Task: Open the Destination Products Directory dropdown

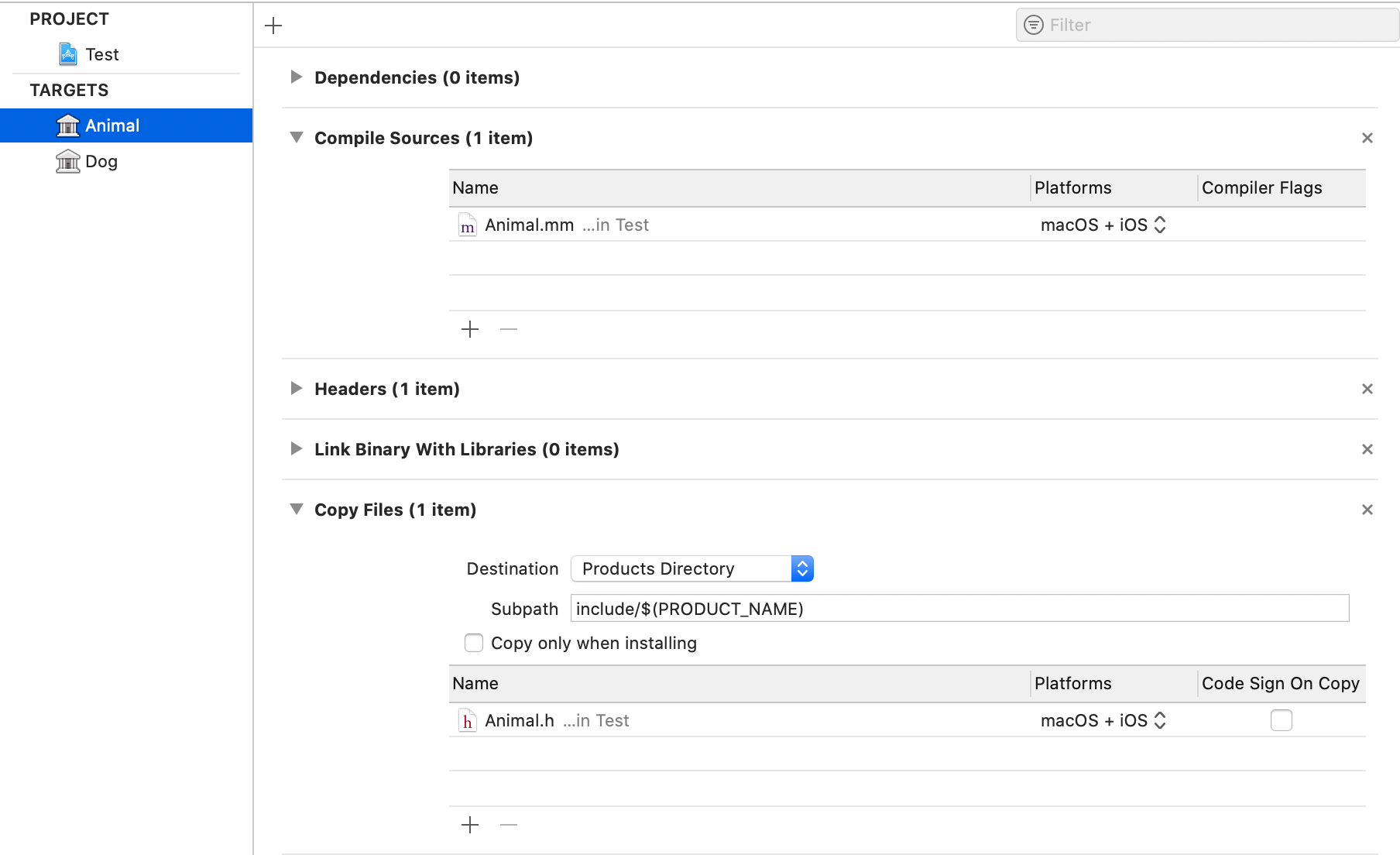Action: coord(802,568)
